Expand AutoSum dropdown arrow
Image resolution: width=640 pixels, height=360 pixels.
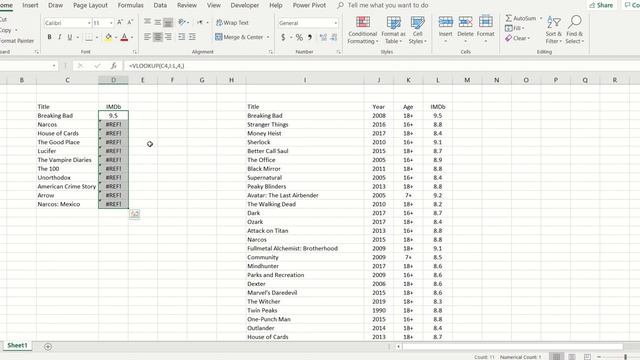(541, 18)
